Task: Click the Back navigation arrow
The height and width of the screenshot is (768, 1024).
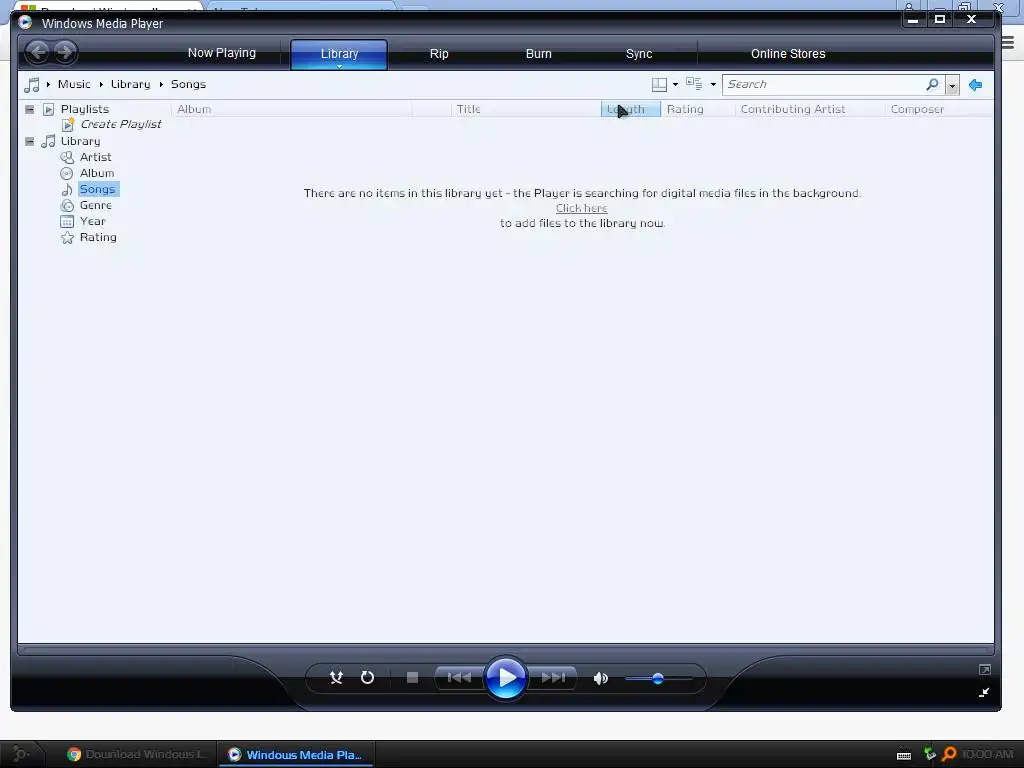Action: [x=38, y=52]
